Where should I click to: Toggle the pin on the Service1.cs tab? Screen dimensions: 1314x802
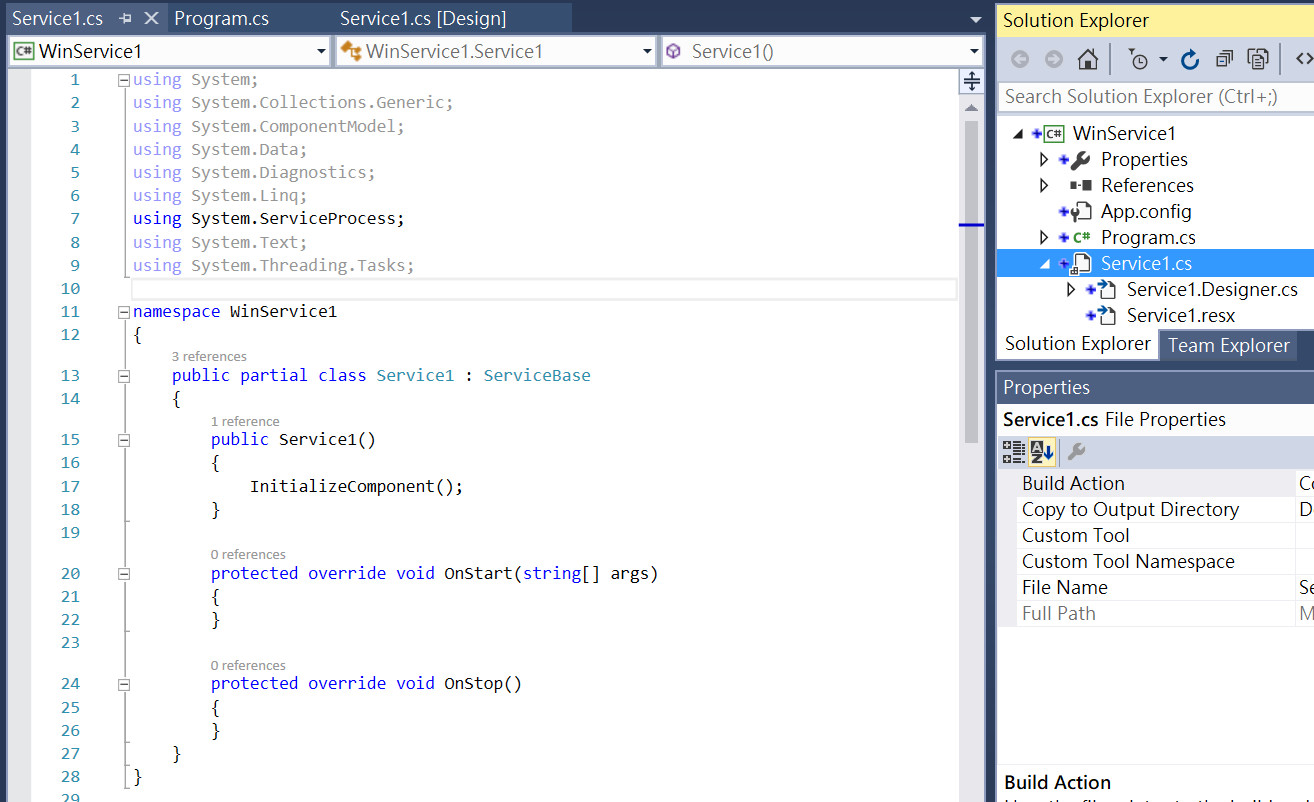[125, 18]
